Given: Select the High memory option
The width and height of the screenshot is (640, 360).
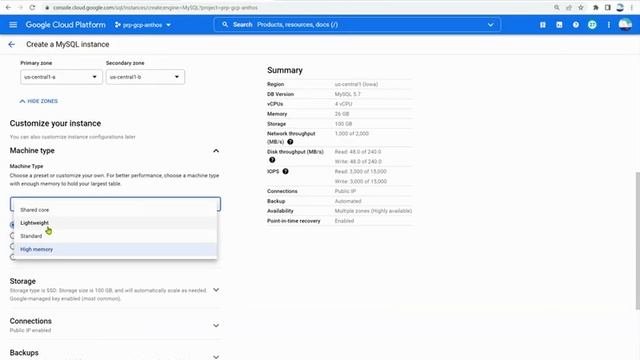Looking at the screenshot, I should 115,249.
